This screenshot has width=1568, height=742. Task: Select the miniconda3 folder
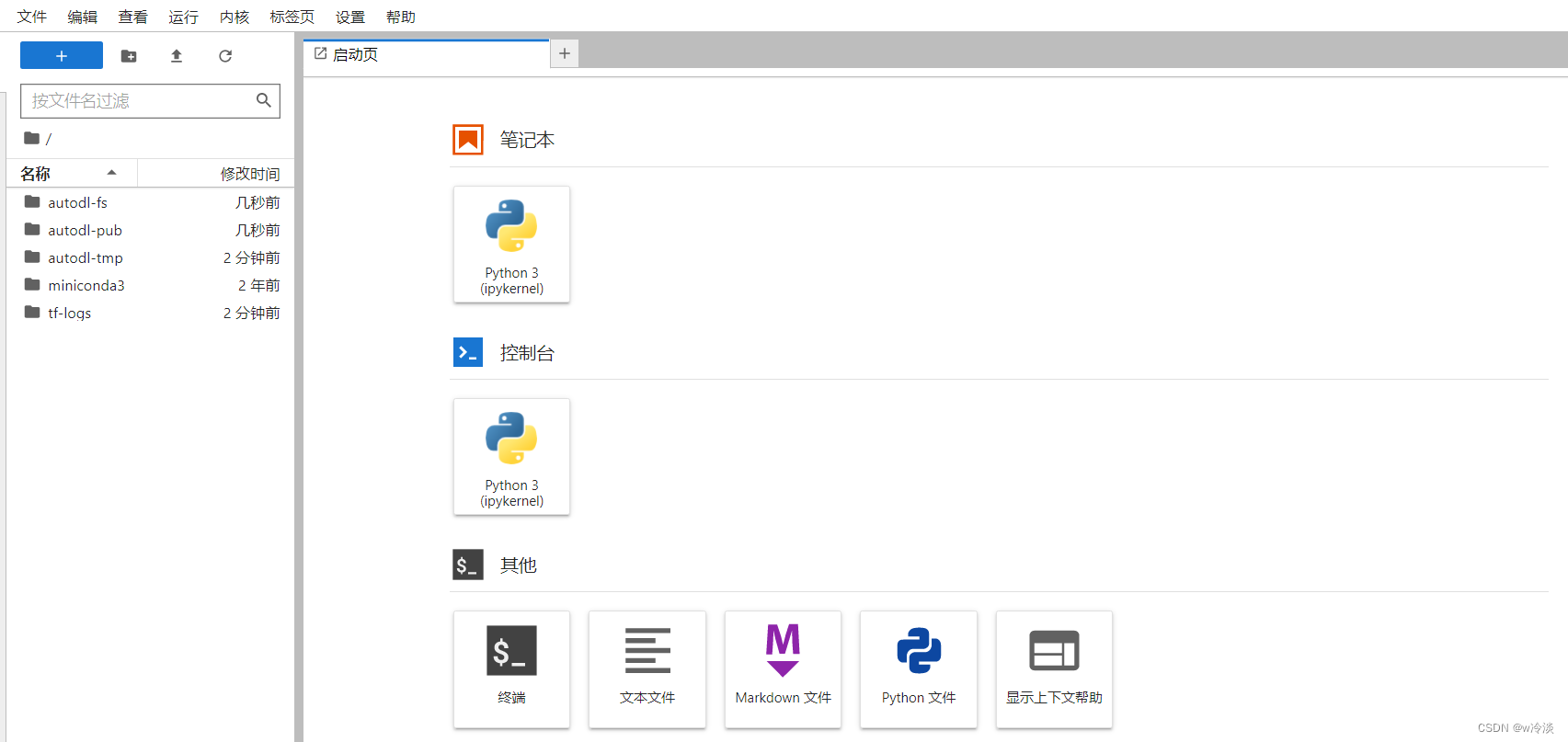pyautogui.click(x=152, y=285)
